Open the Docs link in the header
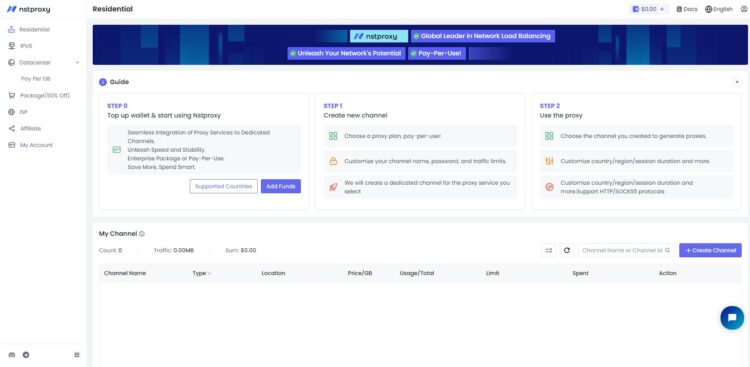The width and height of the screenshot is (750, 367). (687, 9)
